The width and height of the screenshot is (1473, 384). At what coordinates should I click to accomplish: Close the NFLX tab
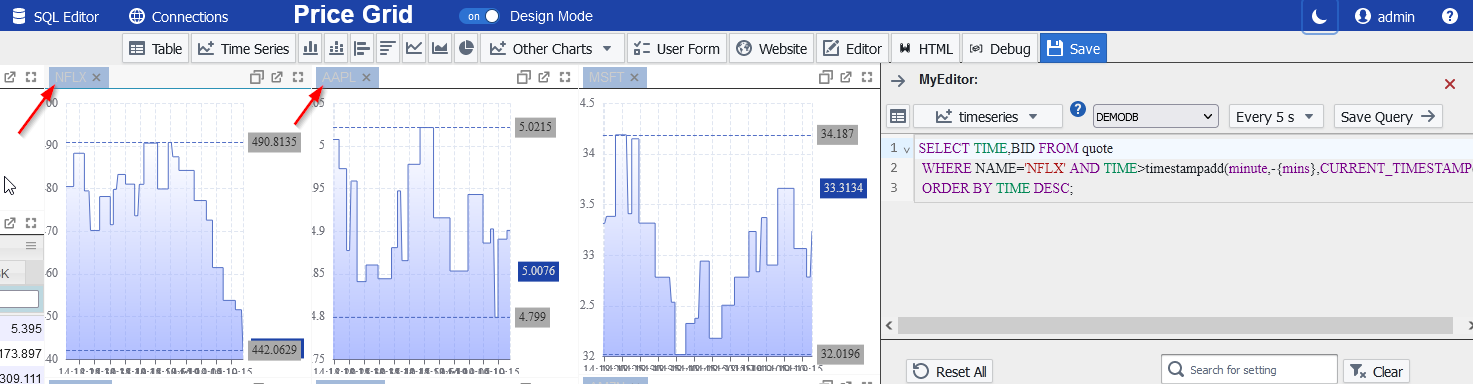pyautogui.click(x=98, y=77)
